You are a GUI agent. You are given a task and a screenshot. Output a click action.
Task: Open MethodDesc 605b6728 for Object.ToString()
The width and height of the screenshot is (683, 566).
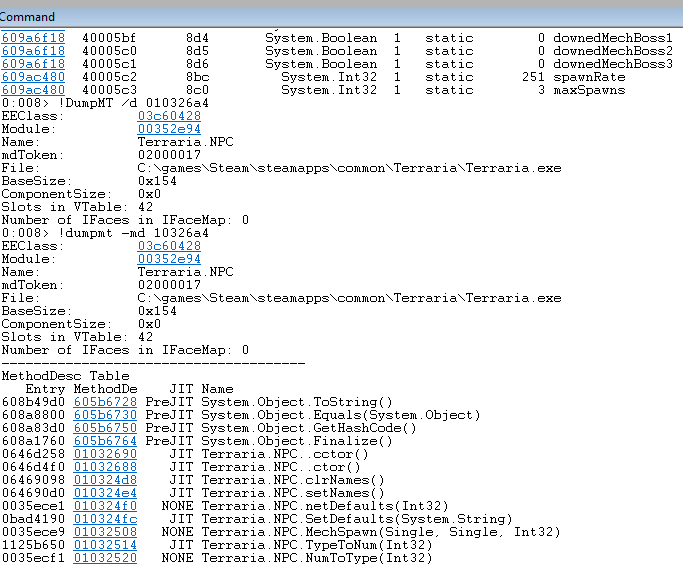point(105,402)
